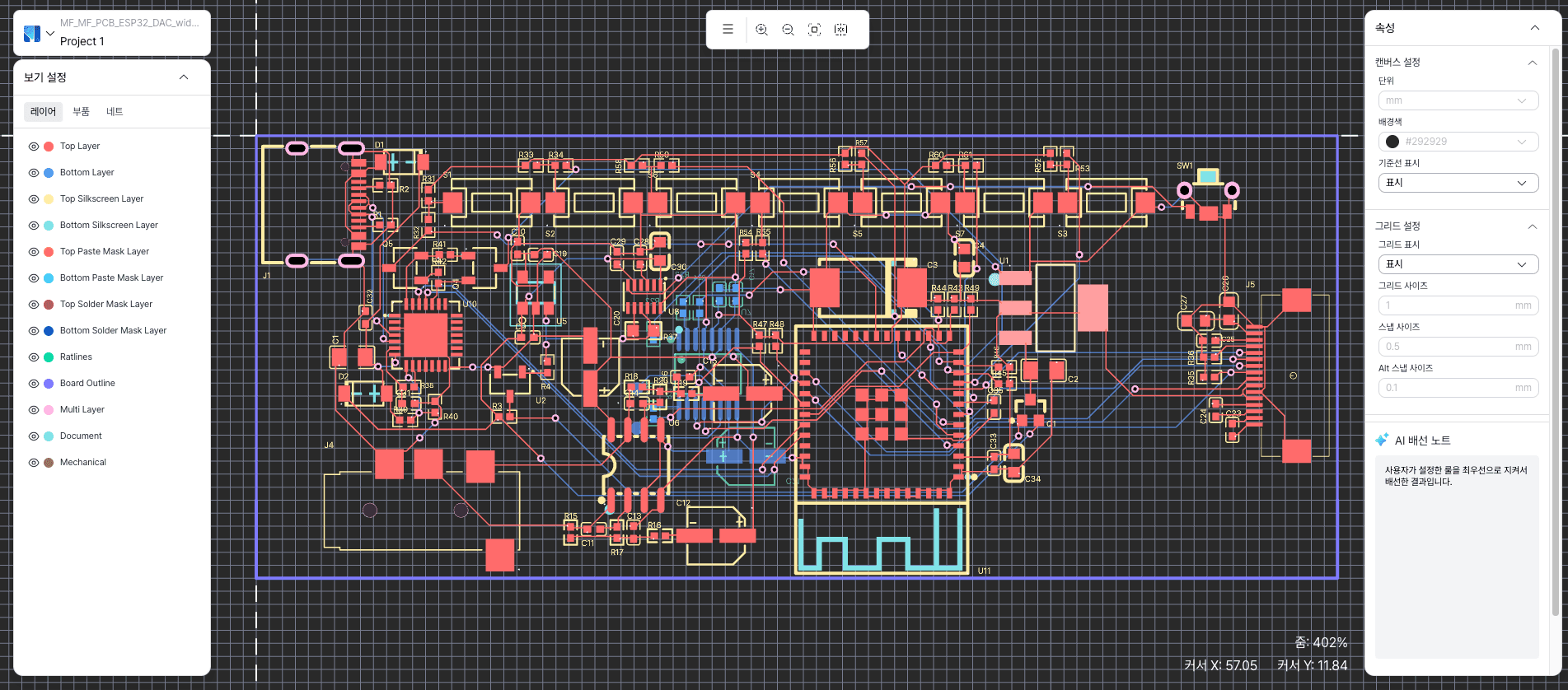Open the 기준선 표시 dropdown
This screenshot has height=690, width=1568.
point(1458,183)
